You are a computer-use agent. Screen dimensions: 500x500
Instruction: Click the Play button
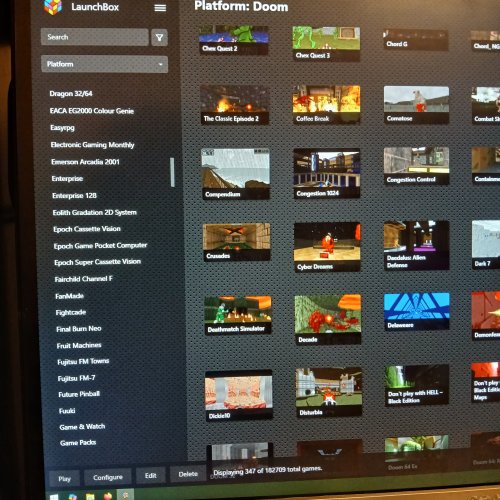[x=64, y=479]
